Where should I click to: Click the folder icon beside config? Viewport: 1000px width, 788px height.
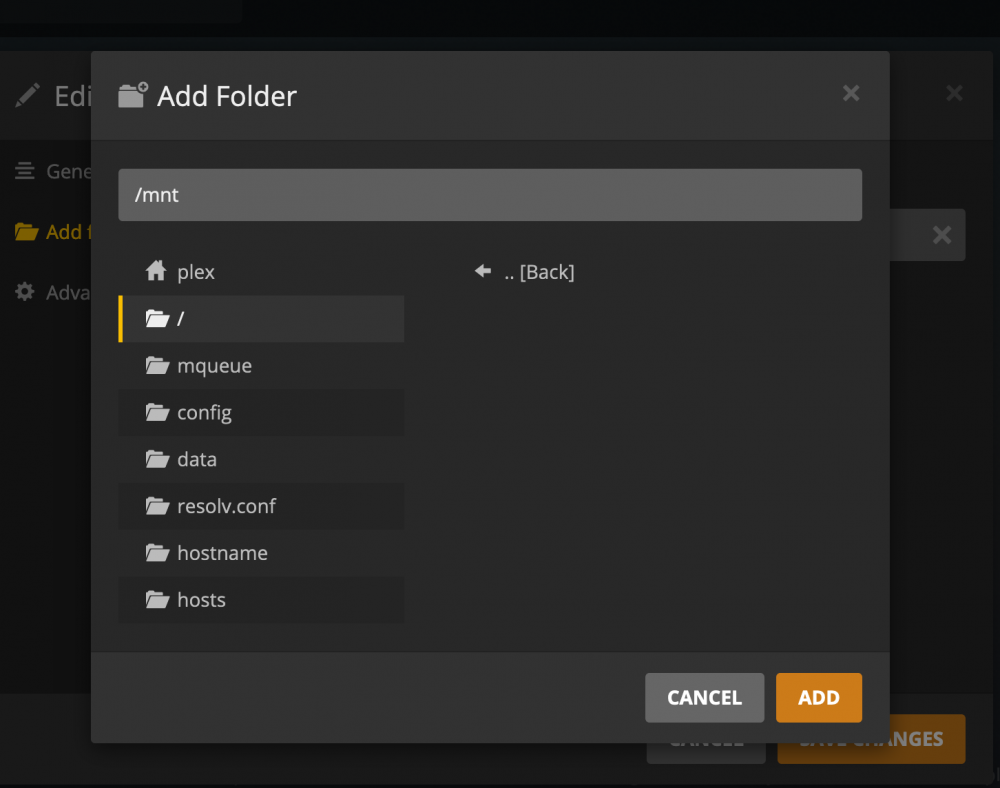[x=157, y=412]
